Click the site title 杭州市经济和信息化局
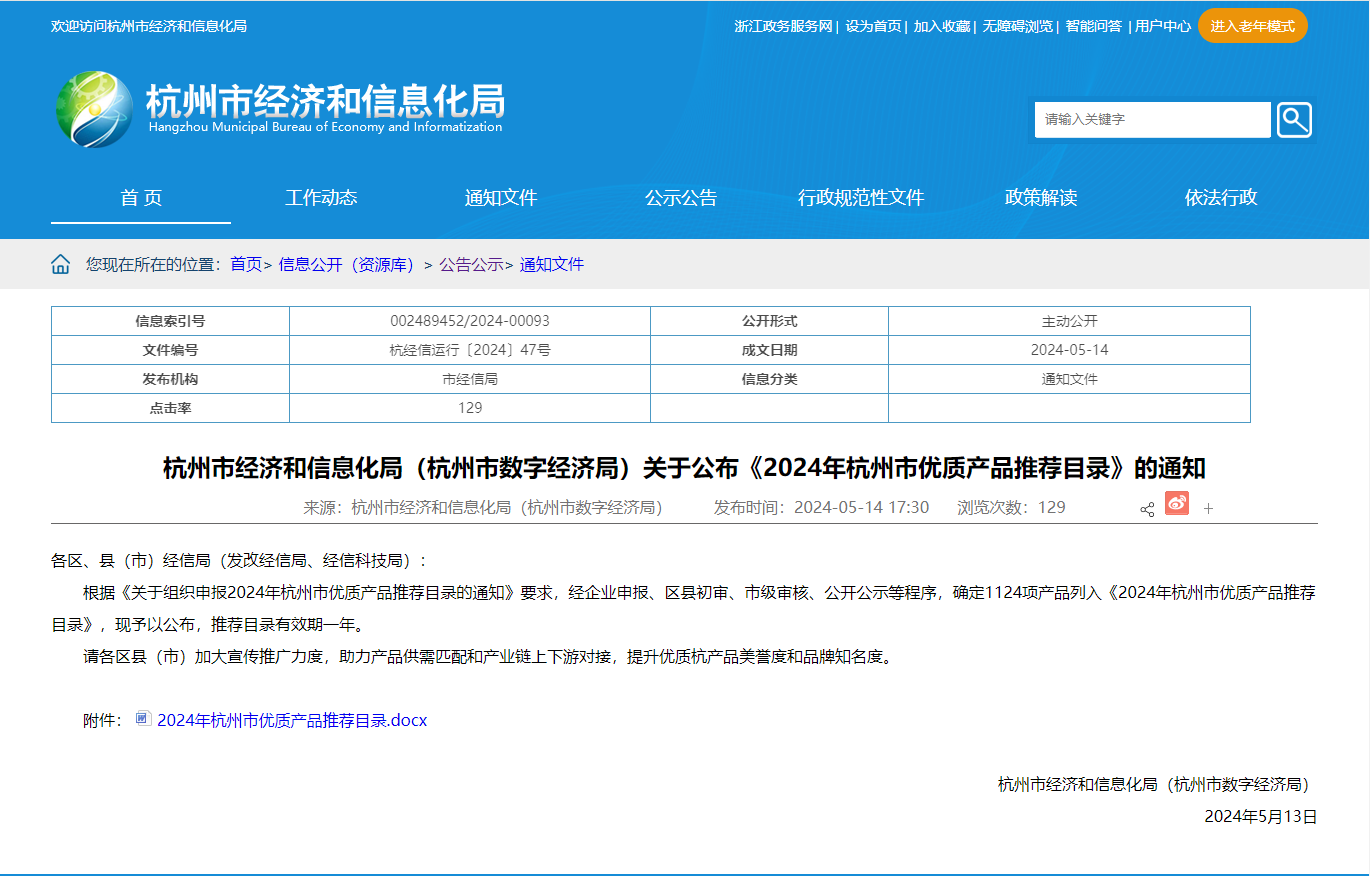 pyautogui.click(x=325, y=100)
